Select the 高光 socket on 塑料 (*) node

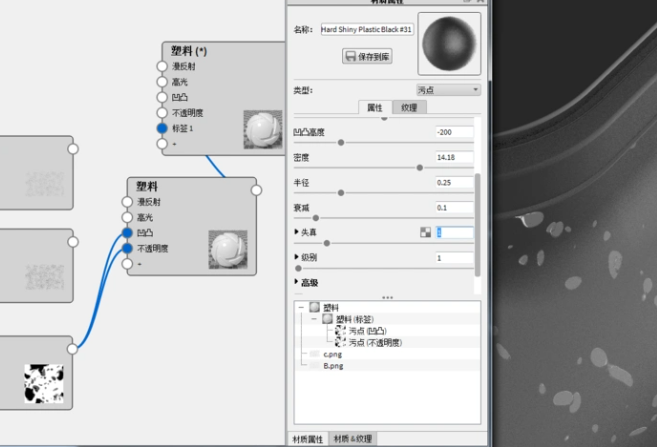[162, 82]
